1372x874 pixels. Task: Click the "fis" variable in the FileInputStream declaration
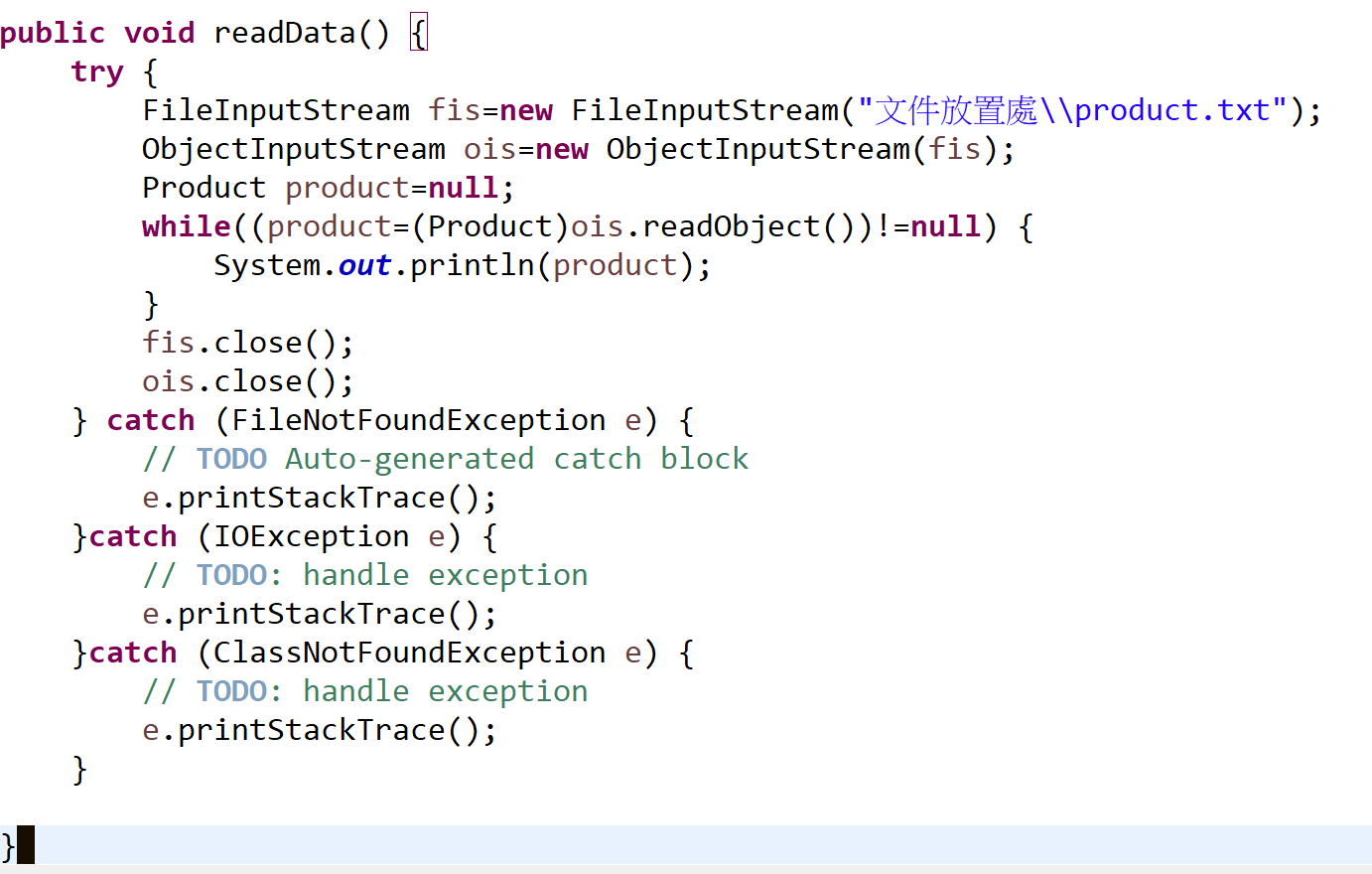[x=455, y=110]
